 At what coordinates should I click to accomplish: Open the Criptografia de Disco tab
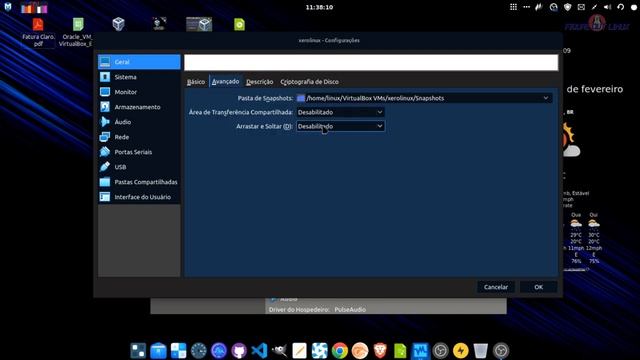pyautogui.click(x=309, y=82)
